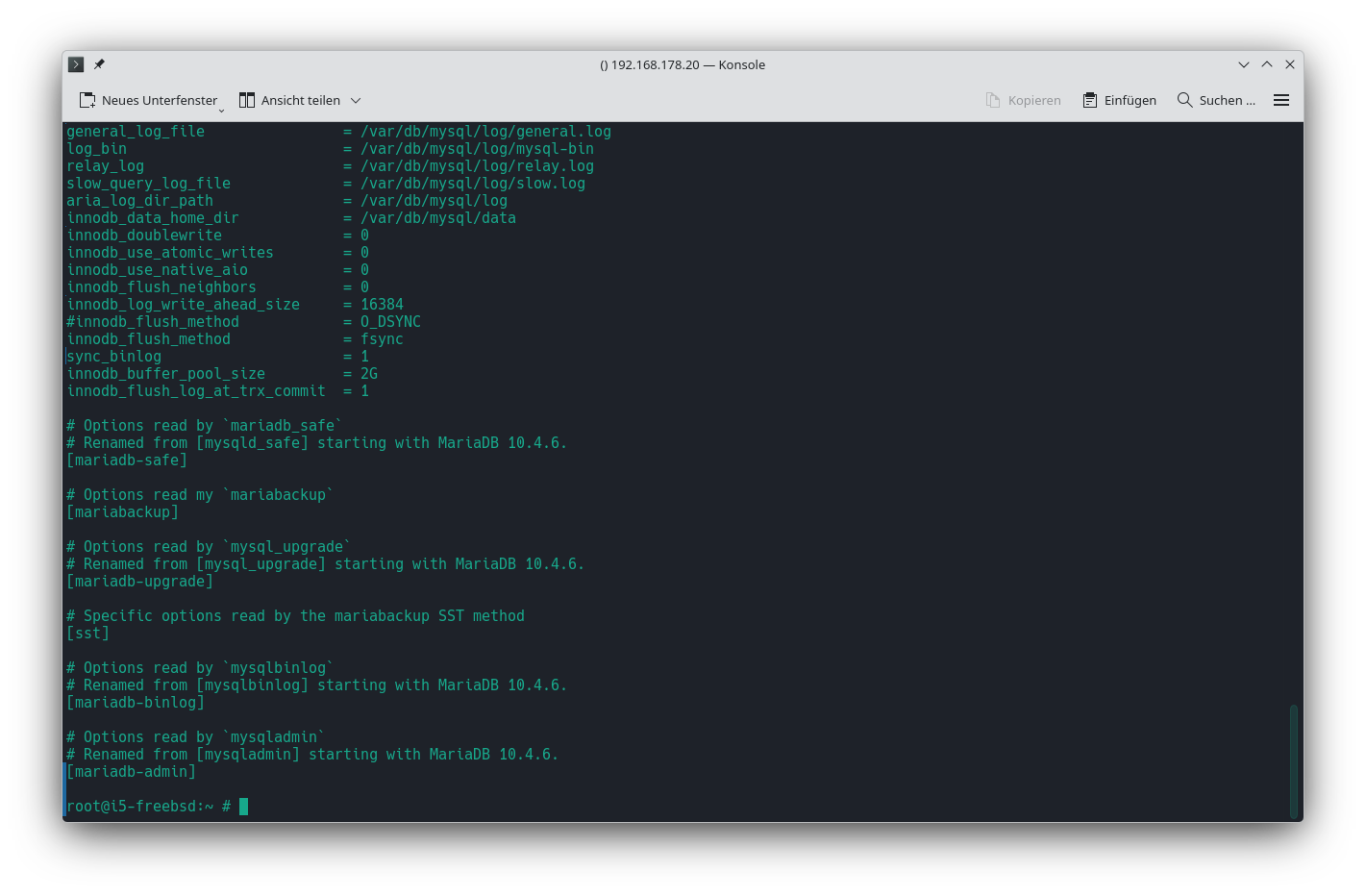The height and width of the screenshot is (896, 1366).
Task: Click the Einfügen text label
Action: (x=1130, y=100)
